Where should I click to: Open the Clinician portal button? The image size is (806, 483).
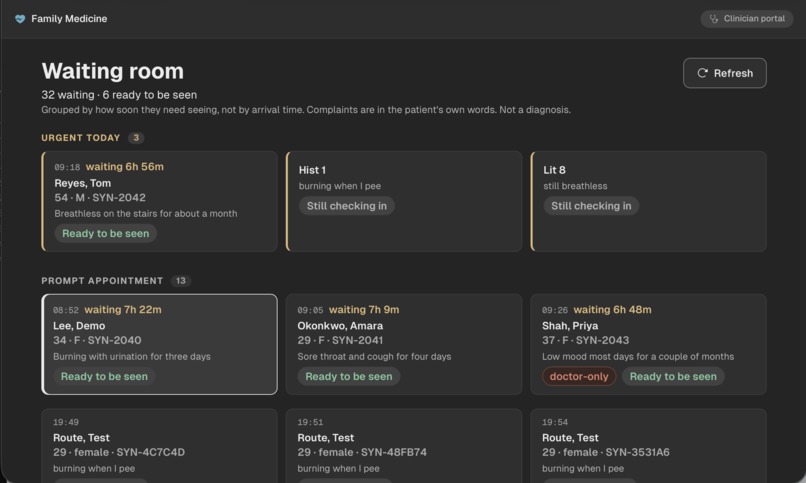tap(746, 19)
